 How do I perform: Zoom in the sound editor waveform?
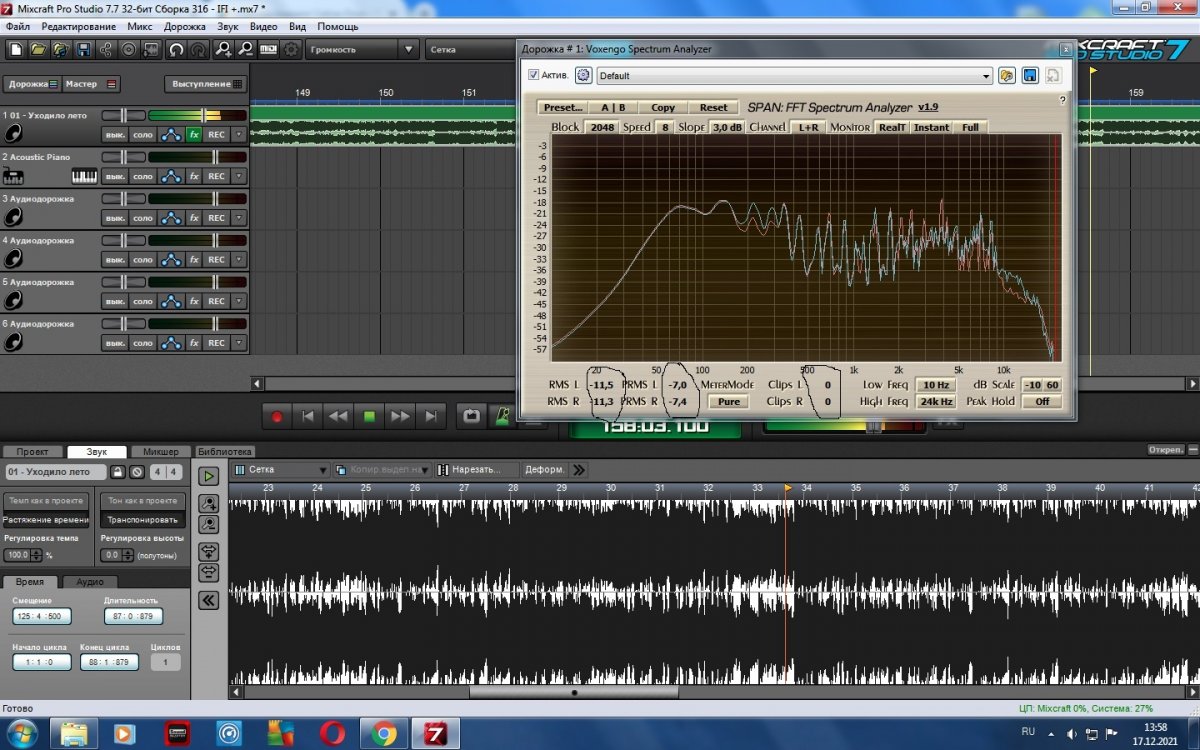point(209,503)
